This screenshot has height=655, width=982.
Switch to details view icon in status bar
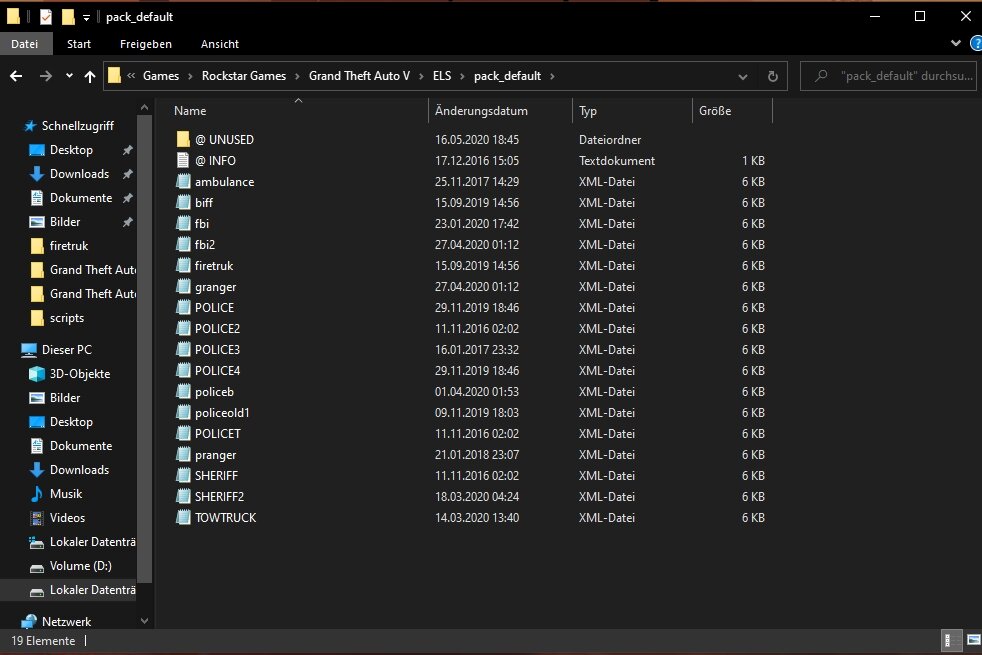[947, 639]
